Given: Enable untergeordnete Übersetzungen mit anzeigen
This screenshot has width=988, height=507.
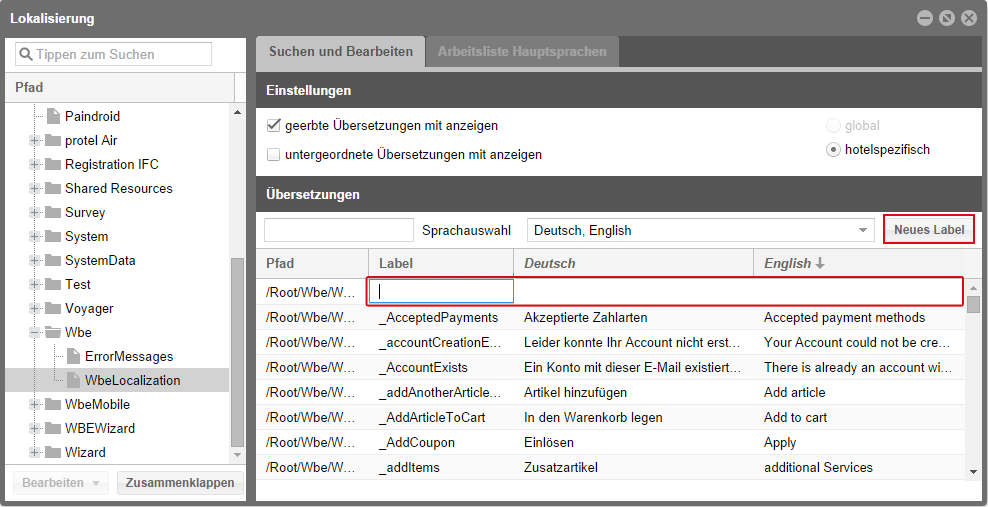Looking at the screenshot, I should tap(273, 155).
